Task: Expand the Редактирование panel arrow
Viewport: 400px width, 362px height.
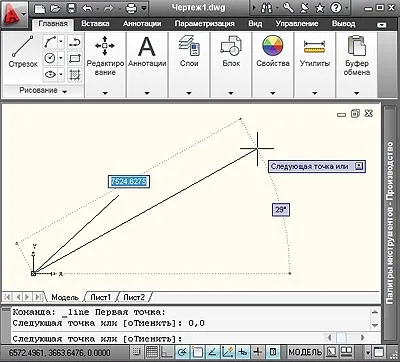Action: tap(105, 93)
